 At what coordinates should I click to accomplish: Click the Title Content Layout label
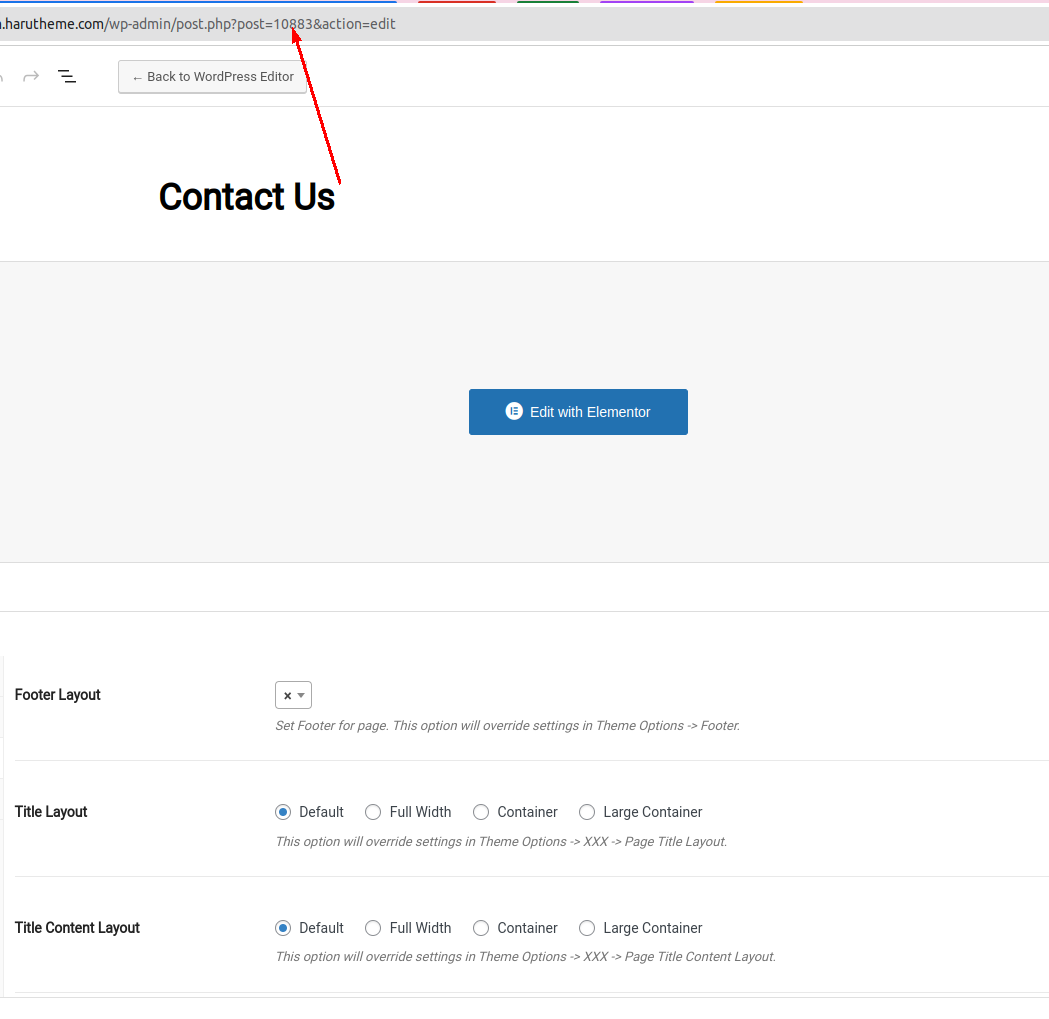[x=77, y=928]
